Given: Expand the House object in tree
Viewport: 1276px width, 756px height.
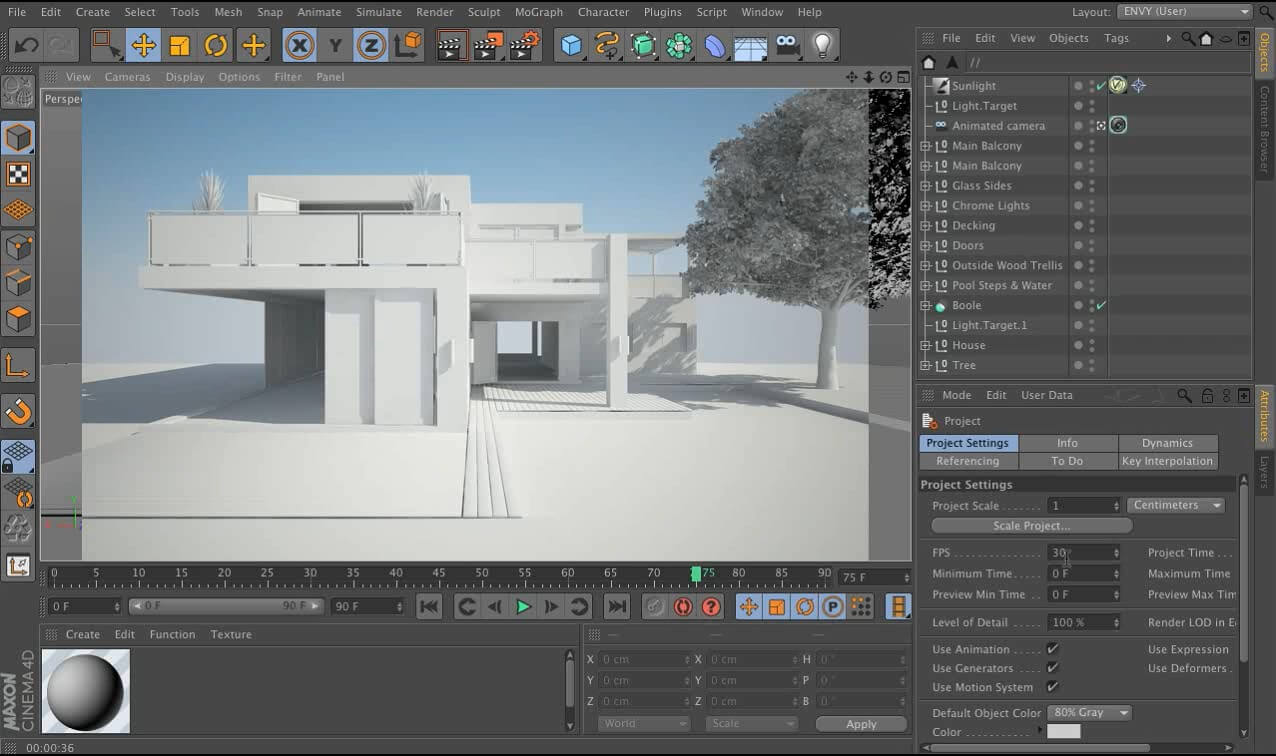Looking at the screenshot, I should (925, 345).
